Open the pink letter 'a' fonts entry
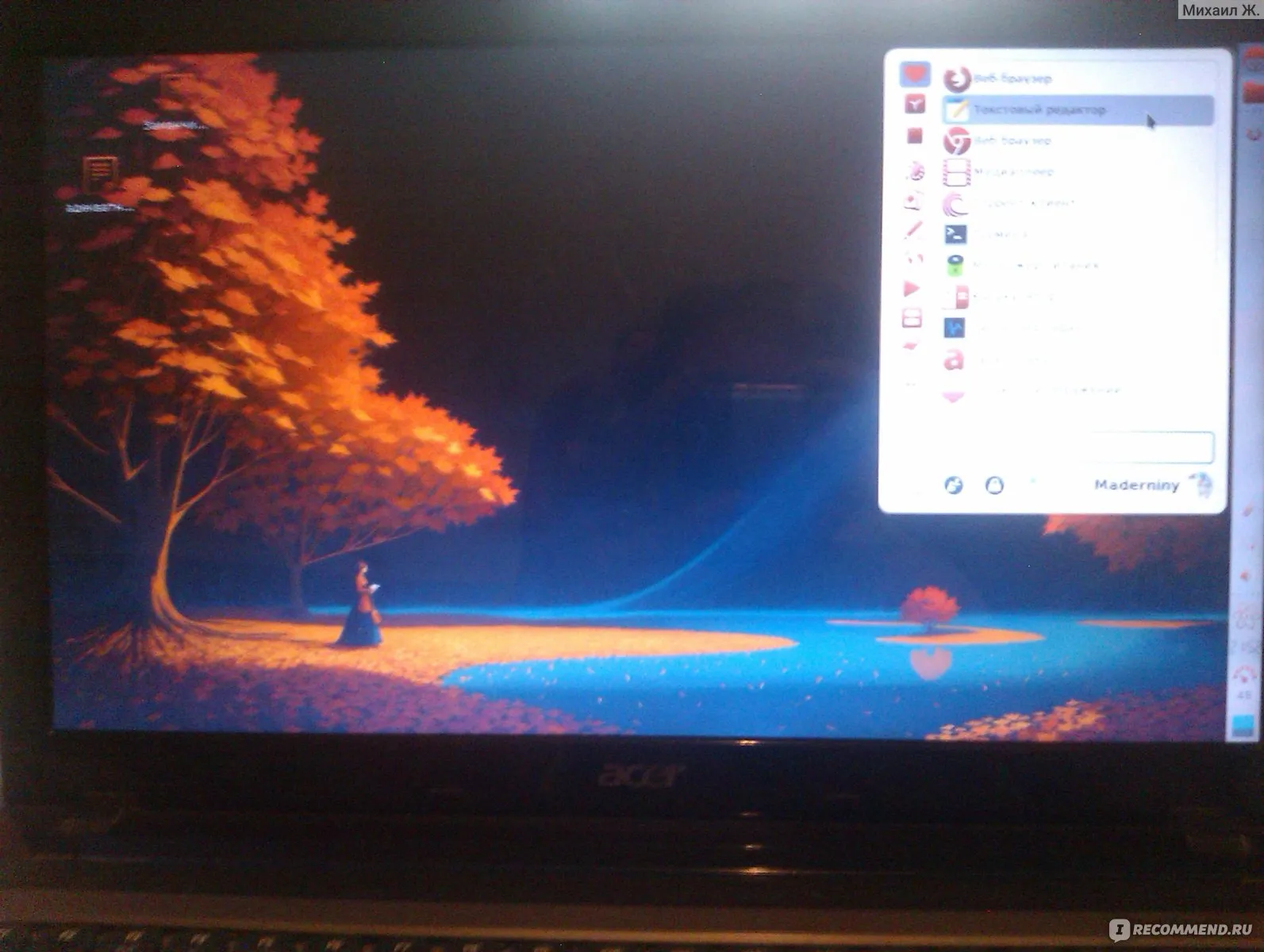The height and width of the screenshot is (952, 1264). click(1076, 359)
